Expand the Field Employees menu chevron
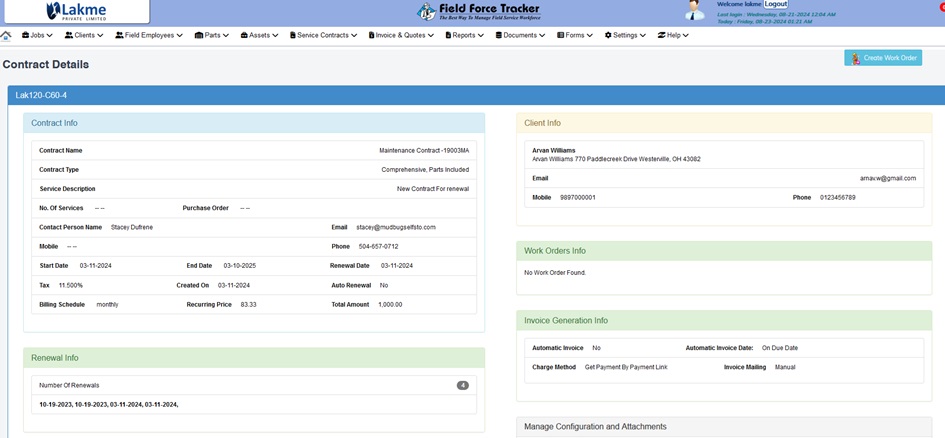The height and width of the screenshot is (438, 945). click(180, 36)
